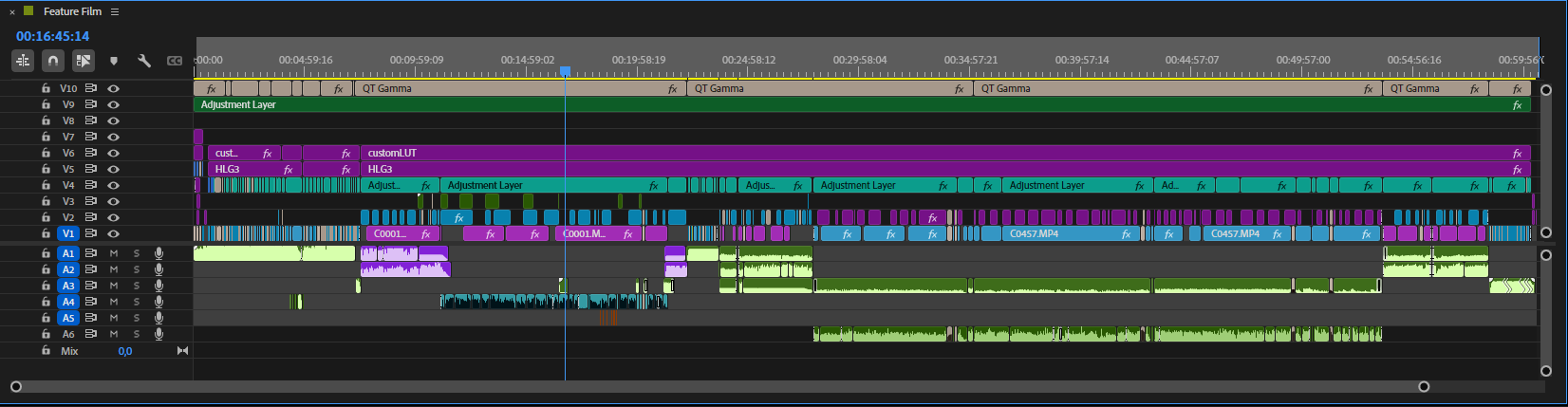Solo audio track A6
1568x407 pixels.
point(137,334)
